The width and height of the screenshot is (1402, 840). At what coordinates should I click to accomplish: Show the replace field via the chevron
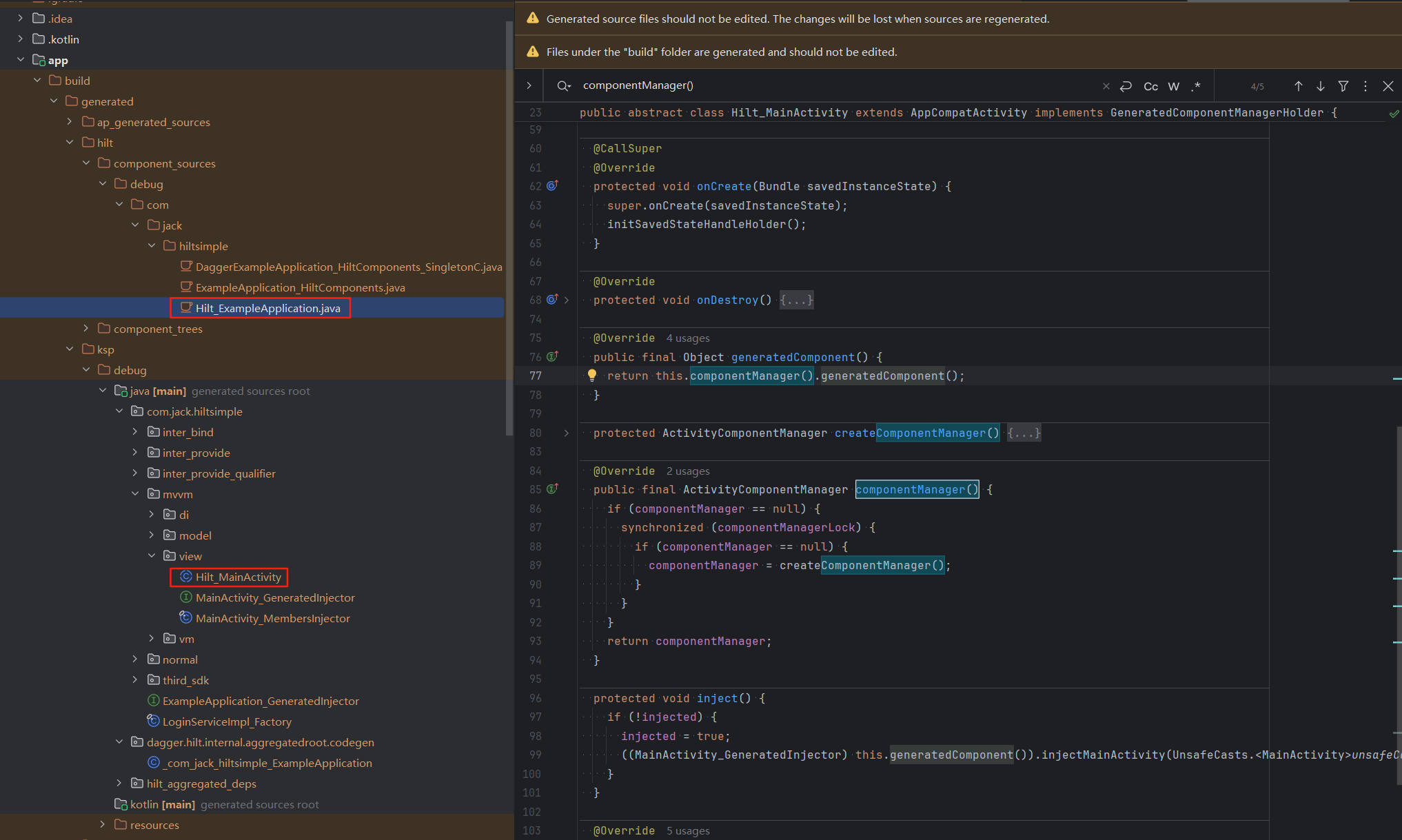tap(529, 85)
